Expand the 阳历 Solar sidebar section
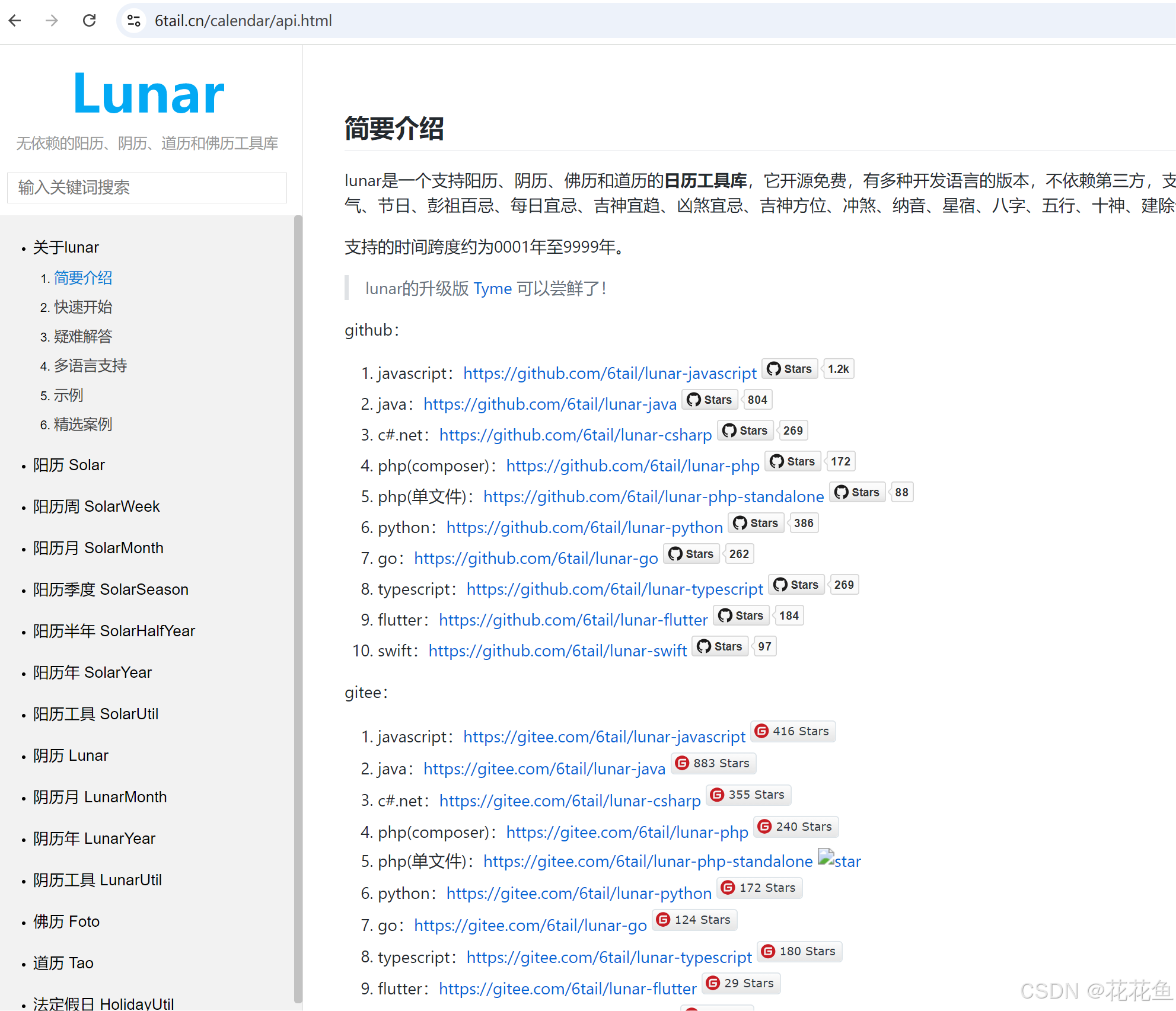 [x=69, y=465]
